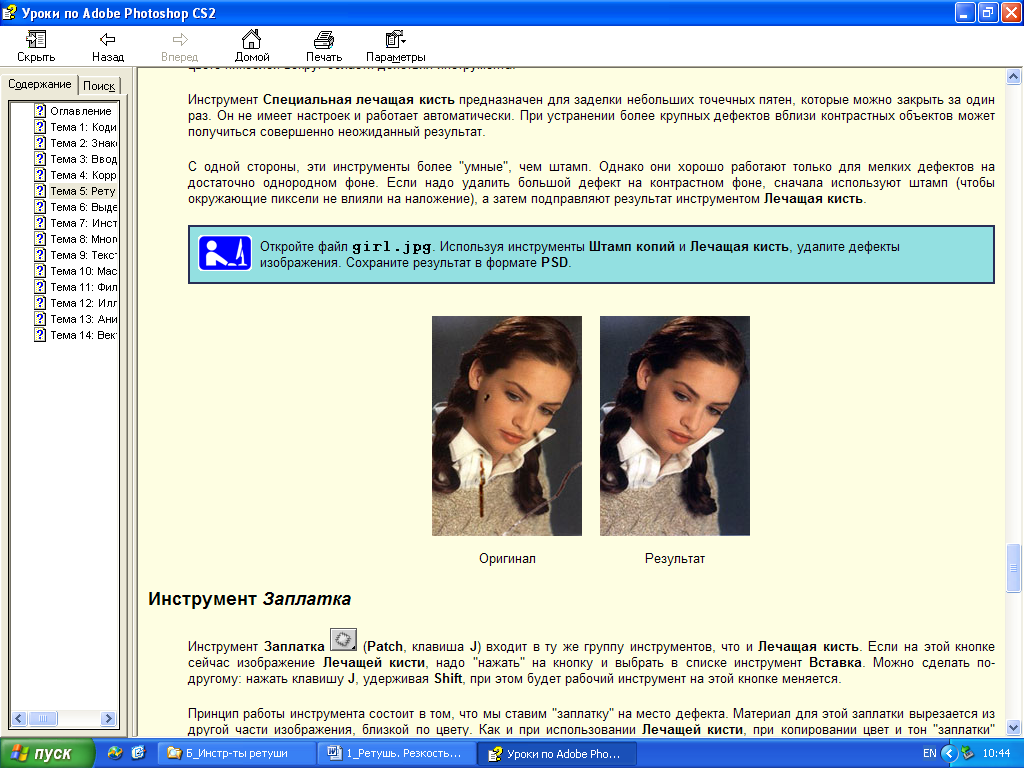Click Уроки по Adobe Pho... taskbar button
Image resolution: width=1024 pixels, height=768 pixels.
pyautogui.click(x=556, y=753)
